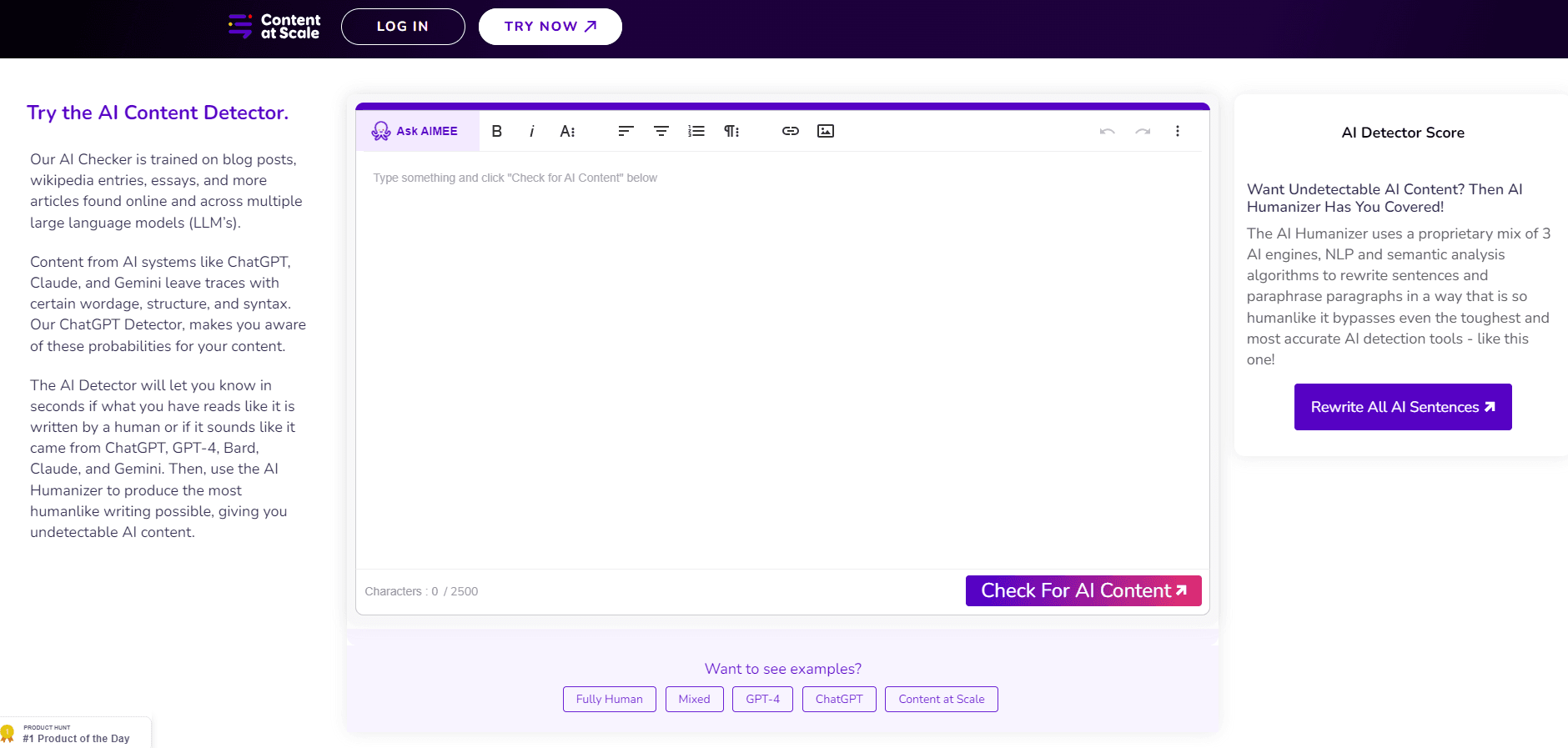This screenshot has width=1568, height=748.
Task: Select the left align text icon
Action: 626,131
